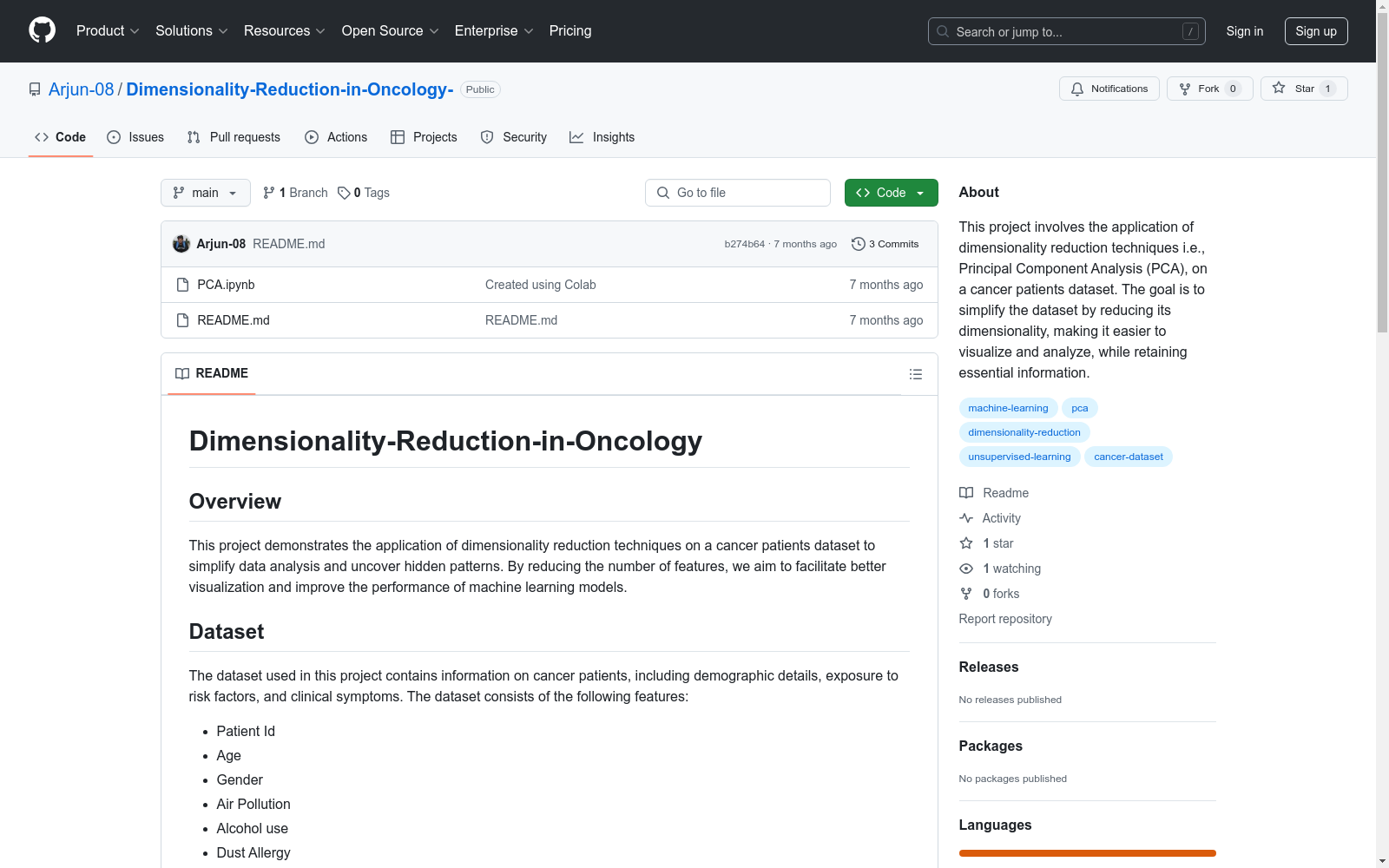
Task: Open the Pull requests tab
Action: pos(234,137)
